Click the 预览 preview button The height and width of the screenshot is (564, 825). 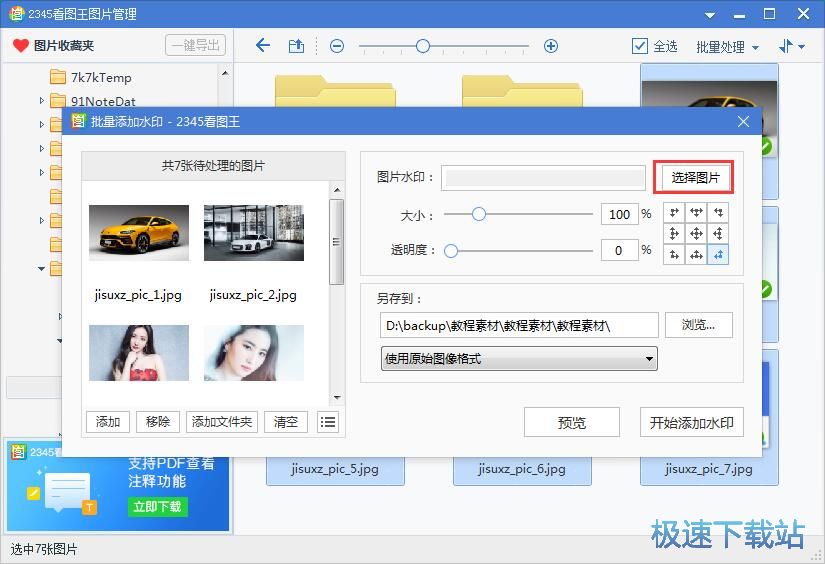pyautogui.click(x=572, y=422)
